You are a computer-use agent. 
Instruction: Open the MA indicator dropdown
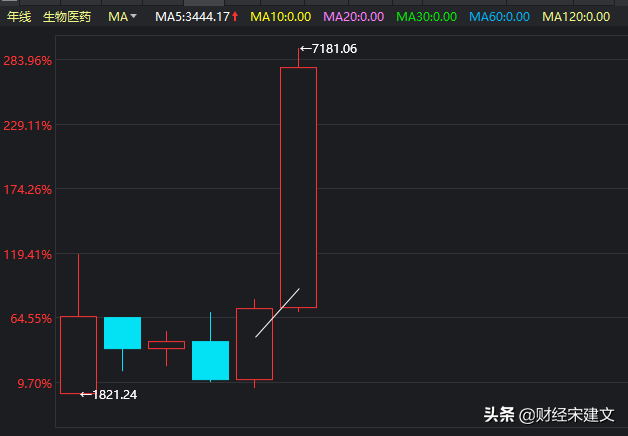click(x=122, y=17)
